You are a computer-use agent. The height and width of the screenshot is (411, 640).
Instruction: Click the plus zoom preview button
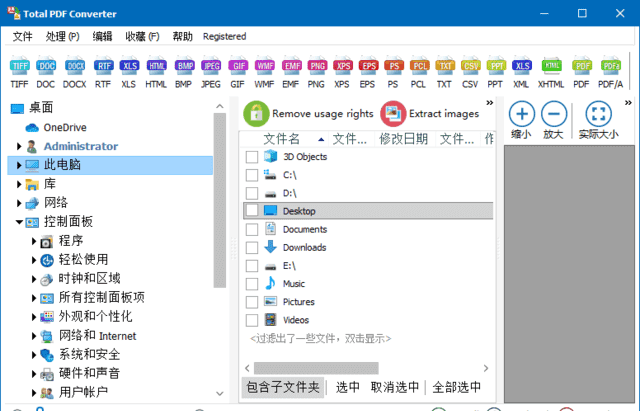point(522,114)
